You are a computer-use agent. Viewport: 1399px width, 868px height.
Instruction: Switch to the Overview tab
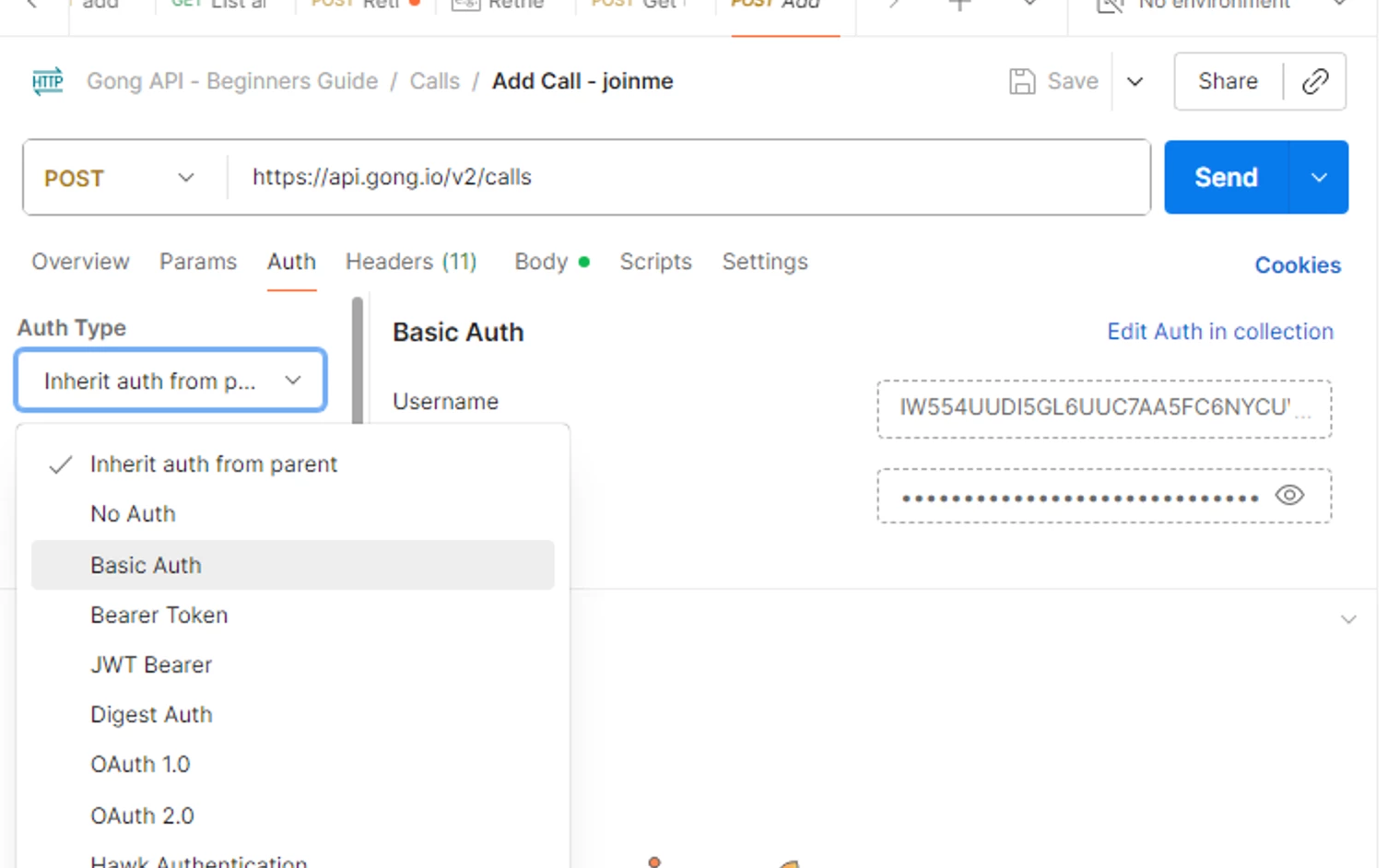[80, 262]
